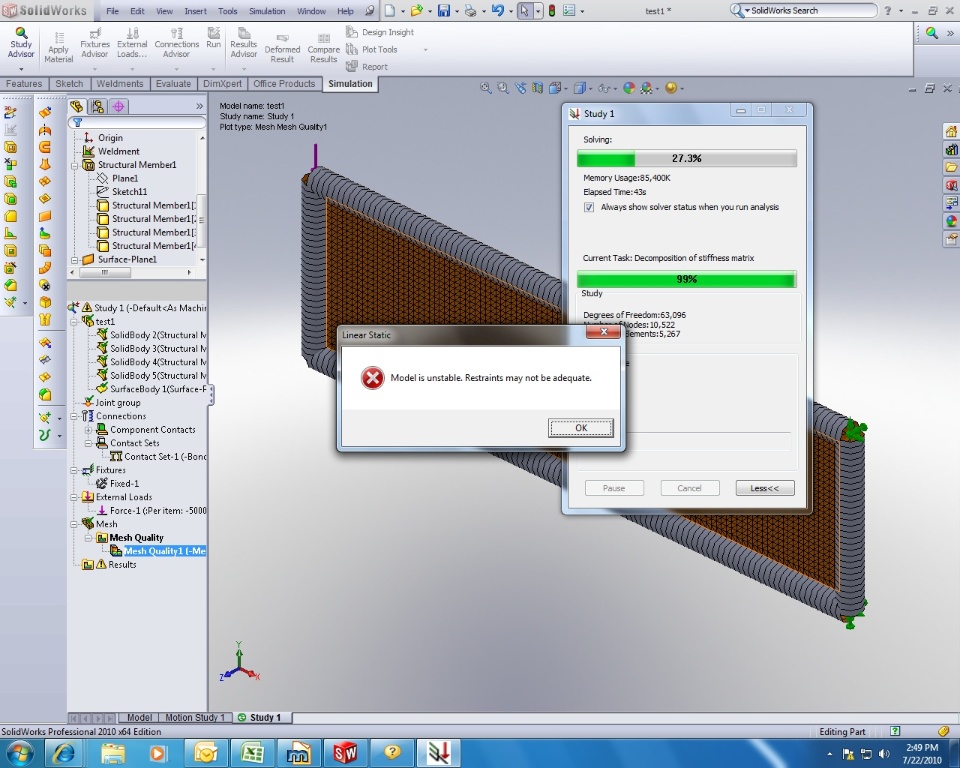Open Design Insight tool
The image size is (960, 768).
coord(380,32)
